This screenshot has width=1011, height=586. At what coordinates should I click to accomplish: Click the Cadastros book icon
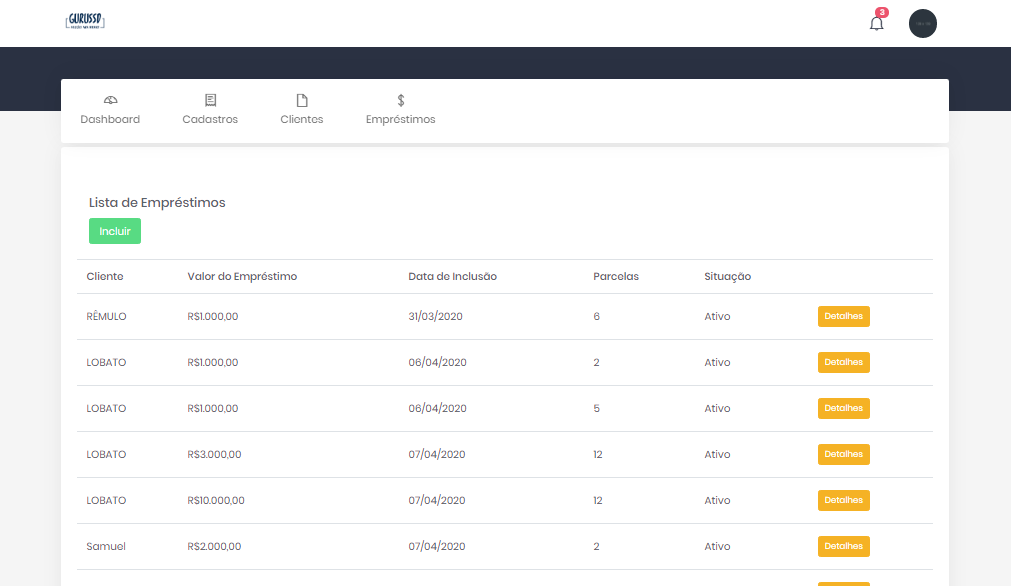click(210, 100)
